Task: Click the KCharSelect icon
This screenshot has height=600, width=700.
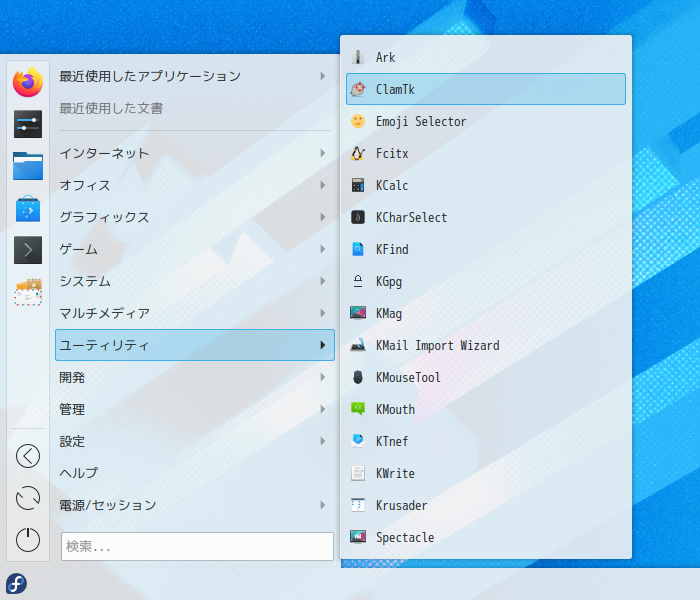Action: [358, 217]
